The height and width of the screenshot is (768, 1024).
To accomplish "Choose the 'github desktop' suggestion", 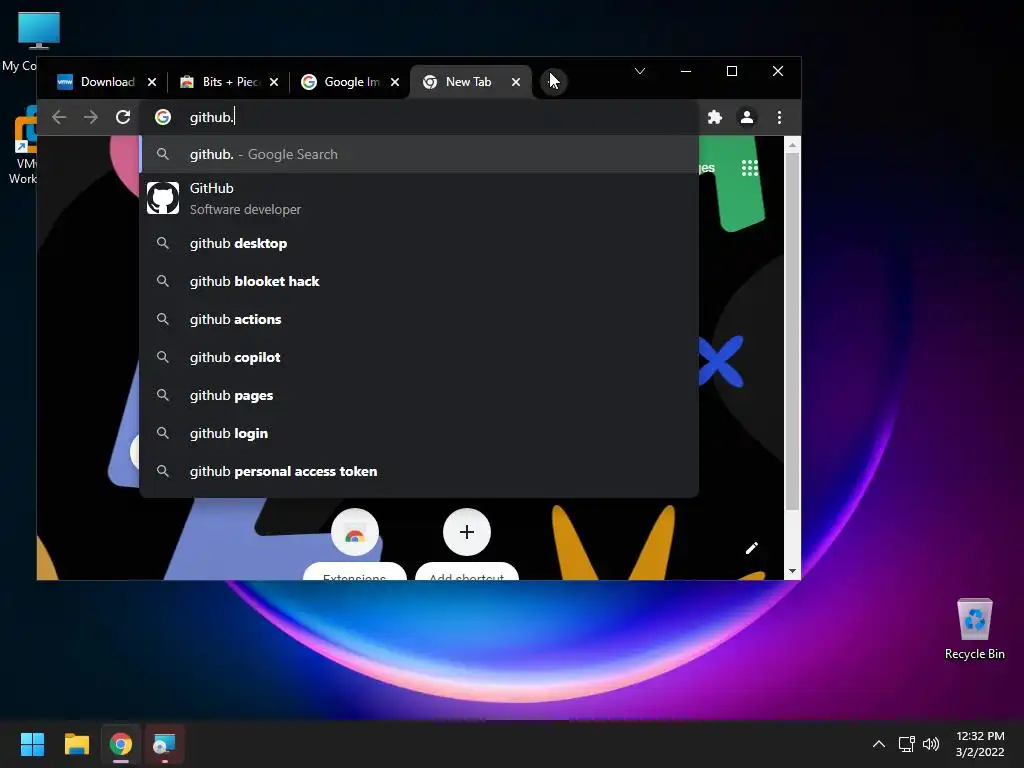I will point(419,243).
